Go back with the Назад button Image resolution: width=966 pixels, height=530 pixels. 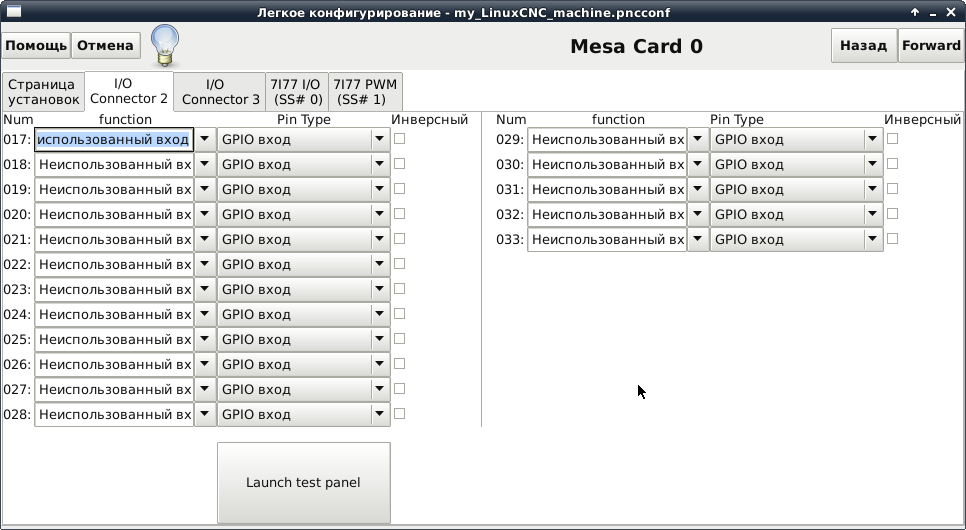click(x=864, y=46)
